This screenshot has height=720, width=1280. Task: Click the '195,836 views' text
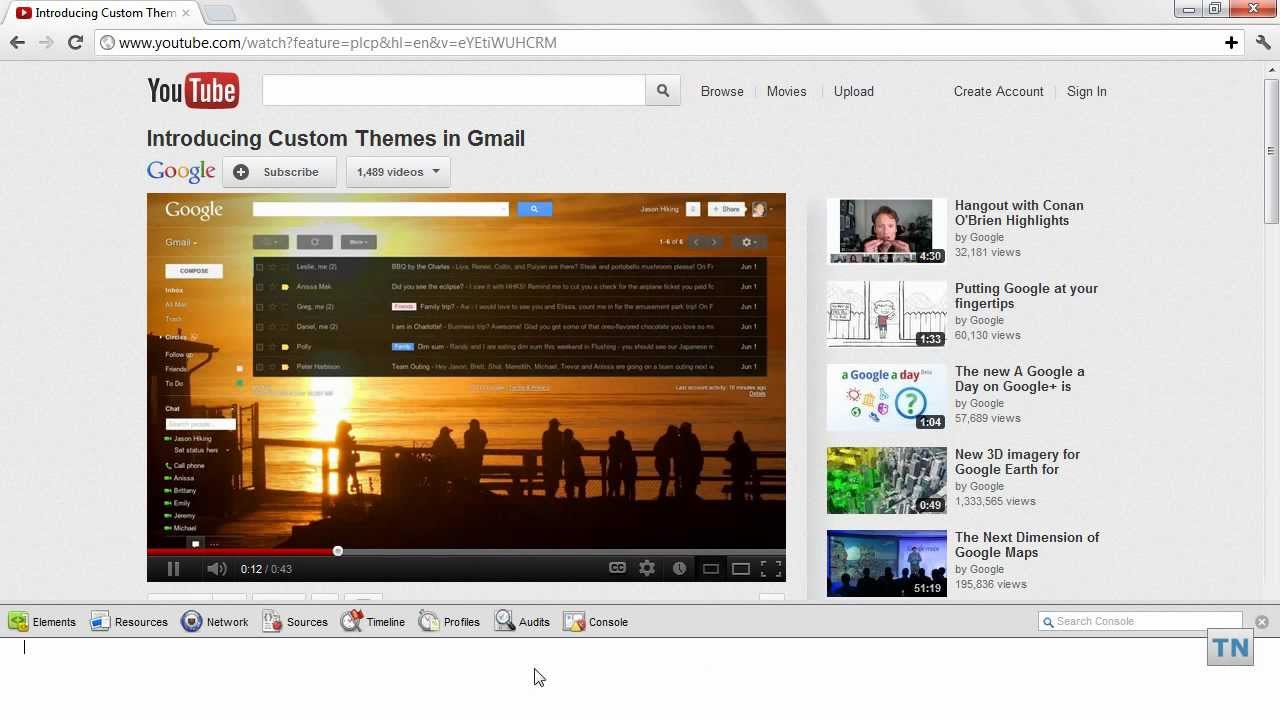[991, 584]
